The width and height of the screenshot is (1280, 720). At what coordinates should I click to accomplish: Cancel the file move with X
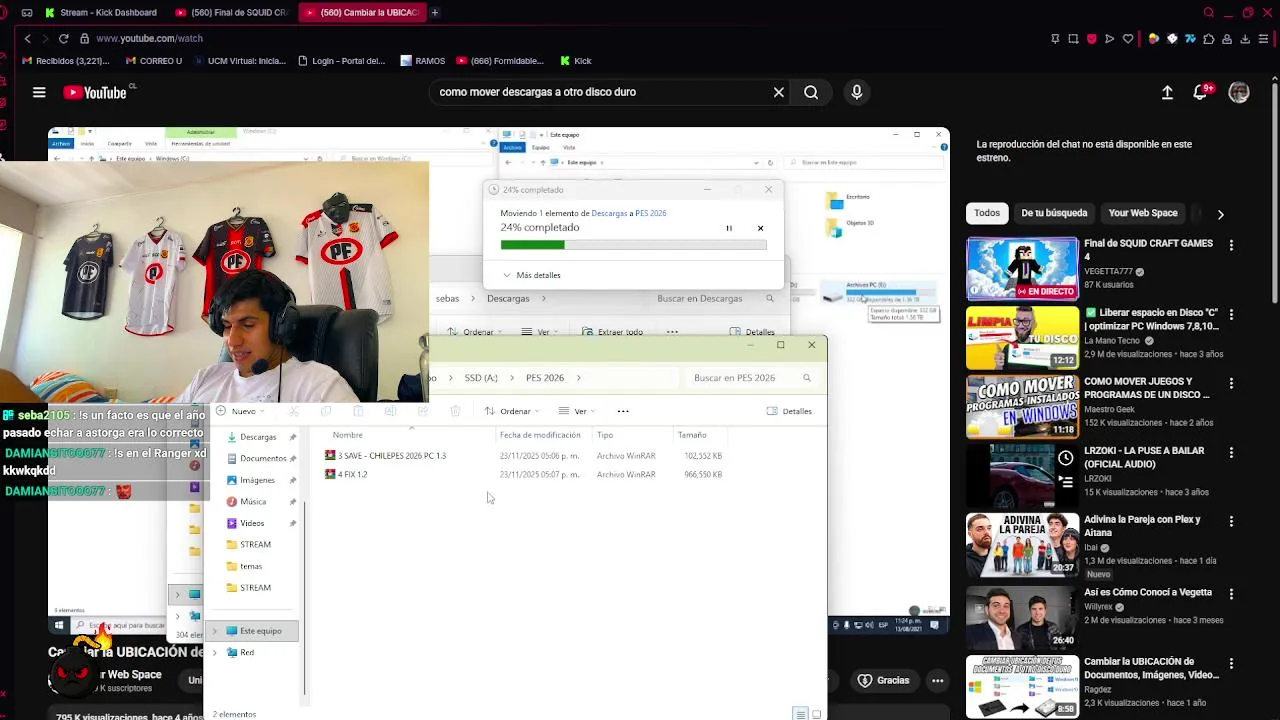click(x=760, y=228)
